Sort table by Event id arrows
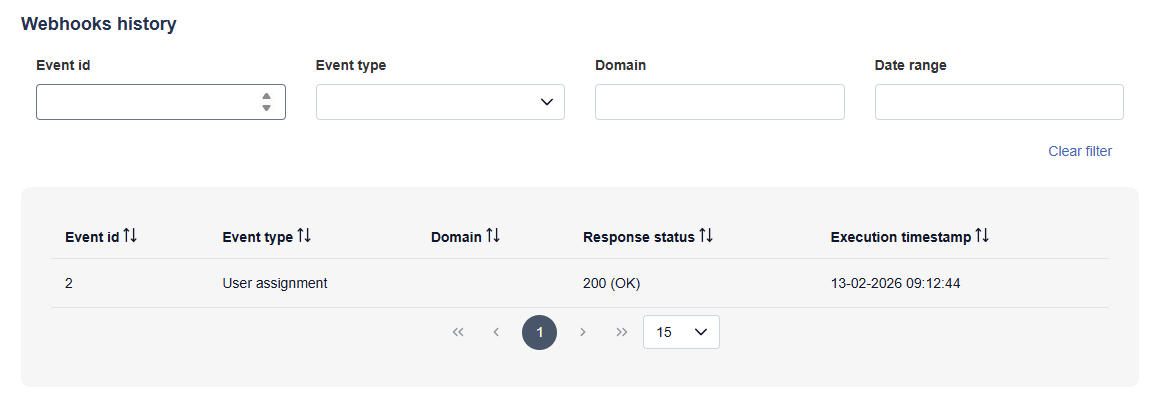This screenshot has height=400, width=1157. tap(130, 236)
